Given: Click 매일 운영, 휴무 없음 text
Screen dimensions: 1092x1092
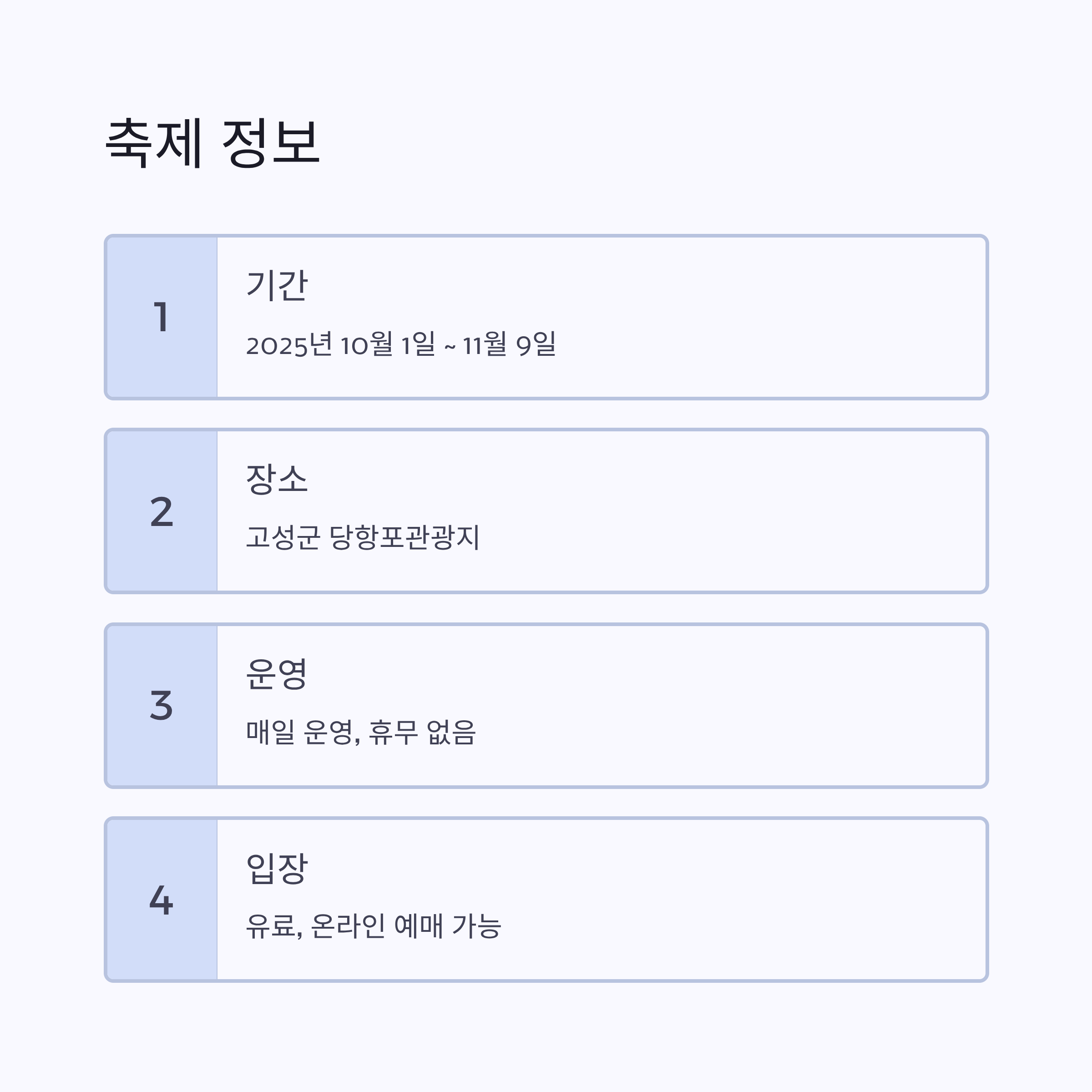Looking at the screenshot, I should [x=361, y=732].
